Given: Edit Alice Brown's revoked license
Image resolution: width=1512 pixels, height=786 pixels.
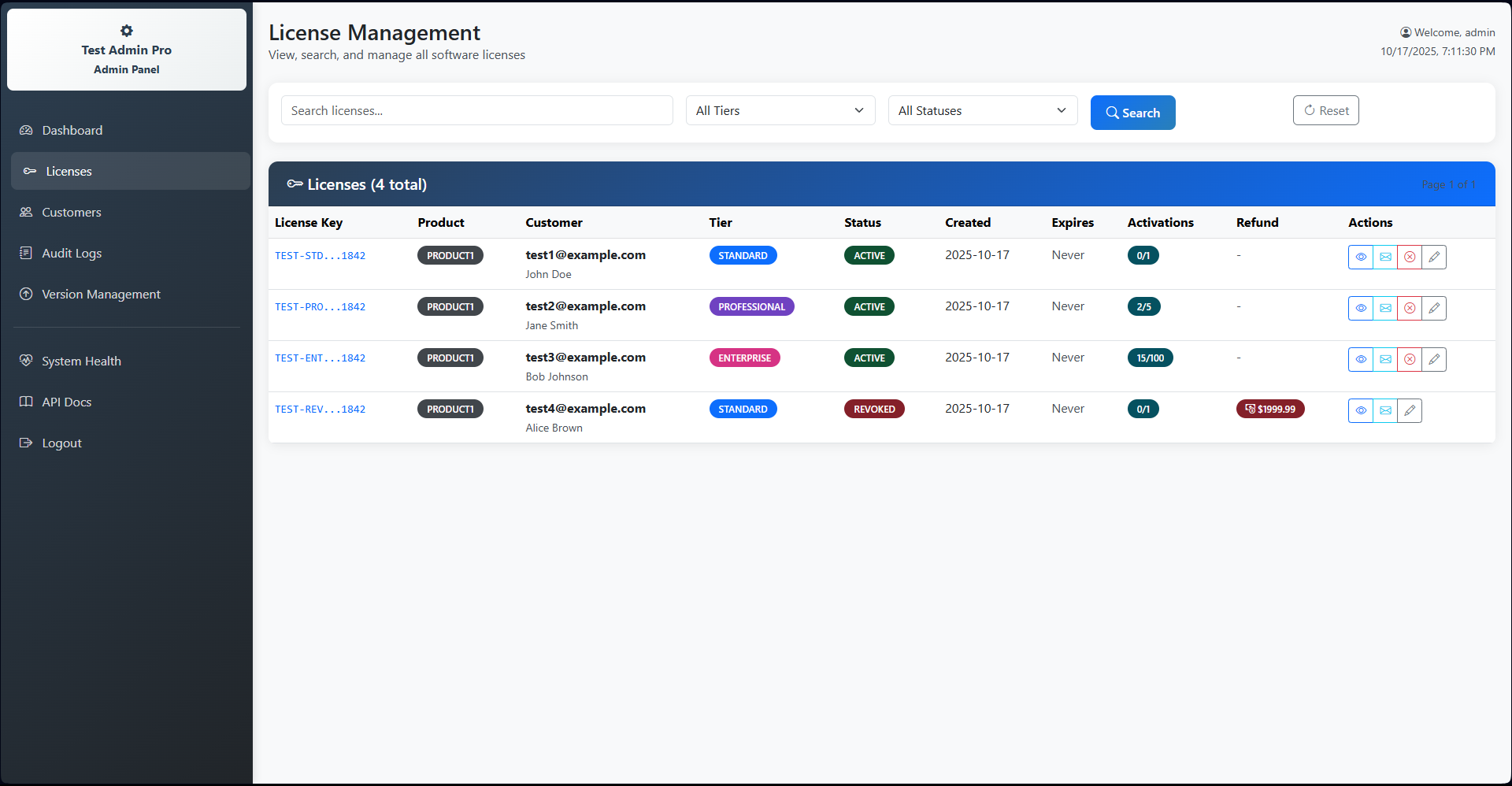Looking at the screenshot, I should point(1410,410).
